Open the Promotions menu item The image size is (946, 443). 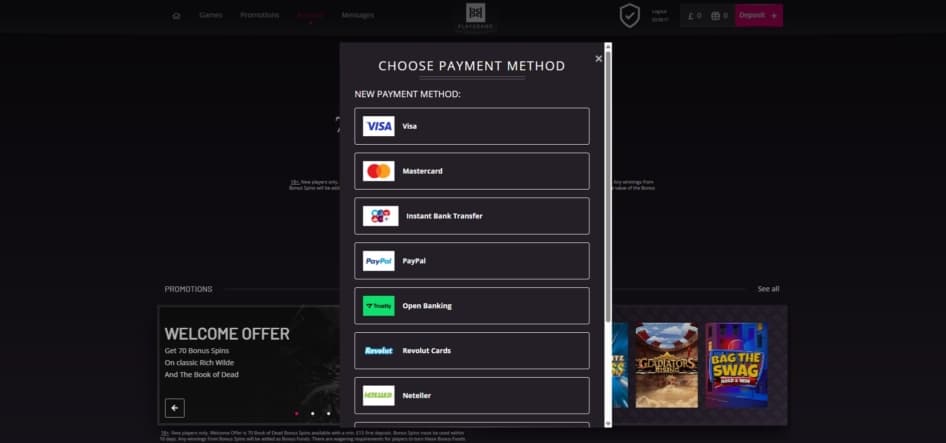point(259,15)
